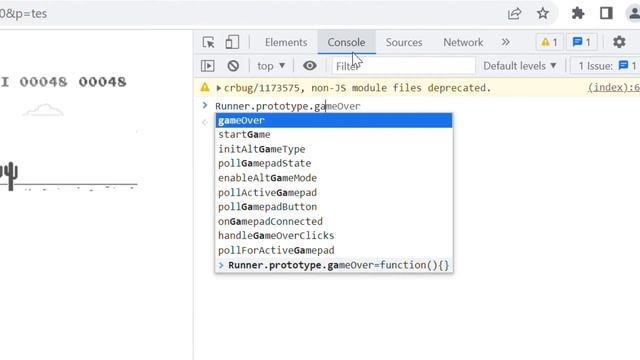Bookmark this page with star icon
This screenshot has width=640, height=360.
tap(542, 13)
